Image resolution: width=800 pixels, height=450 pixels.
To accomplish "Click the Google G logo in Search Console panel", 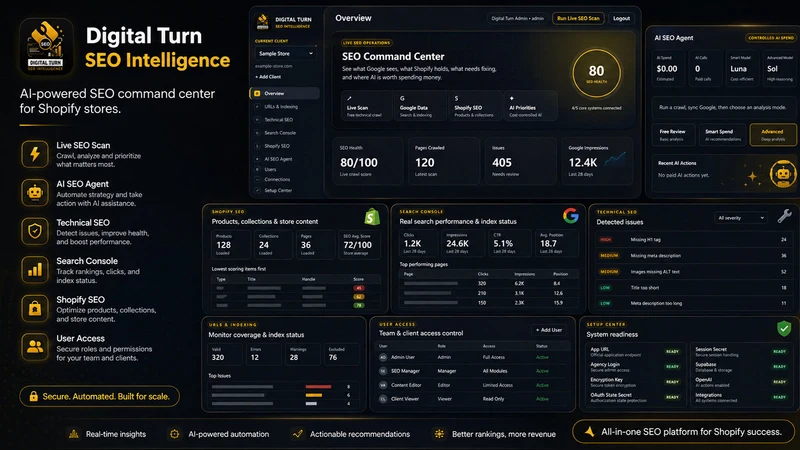I will [570, 216].
